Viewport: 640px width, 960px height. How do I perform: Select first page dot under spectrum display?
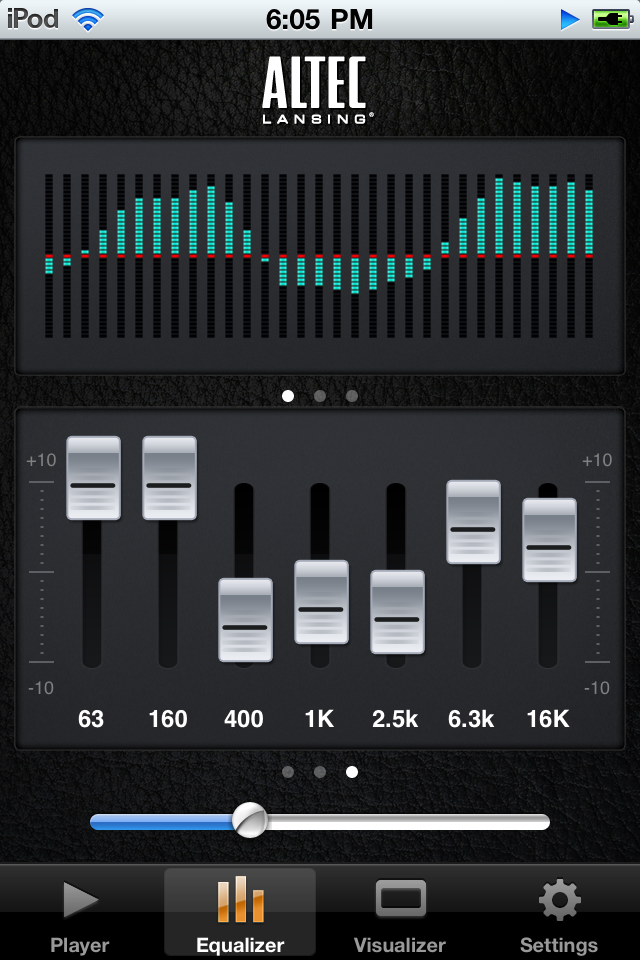coord(288,396)
